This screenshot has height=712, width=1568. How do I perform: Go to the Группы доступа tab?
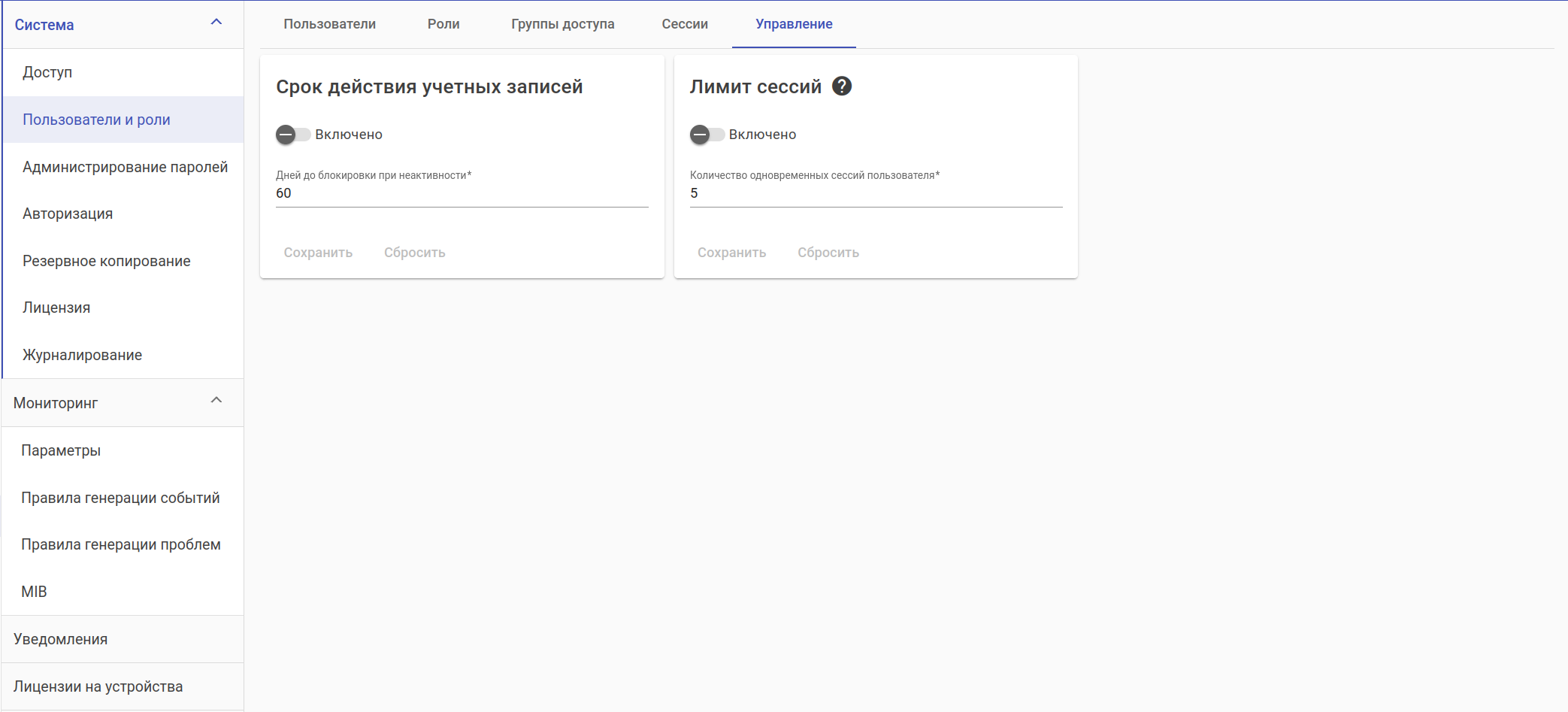(562, 24)
